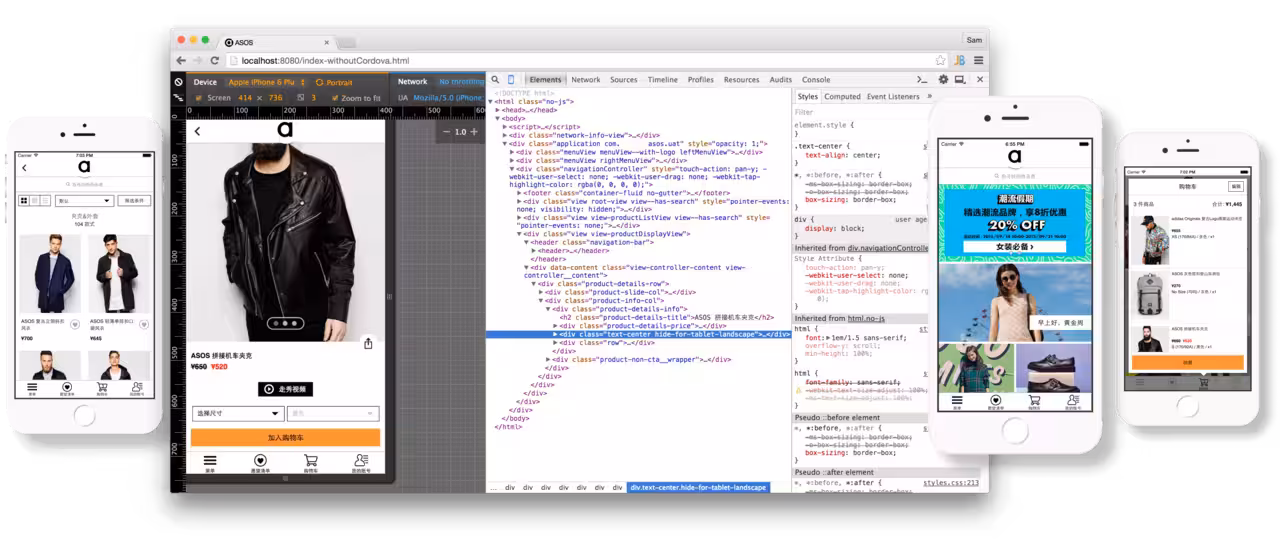The height and width of the screenshot is (550, 1280).
Task: Open the Sources tab
Action: click(624, 80)
